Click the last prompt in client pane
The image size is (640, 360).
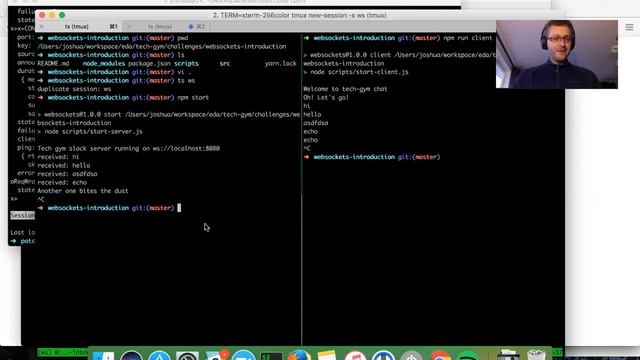[372, 157]
